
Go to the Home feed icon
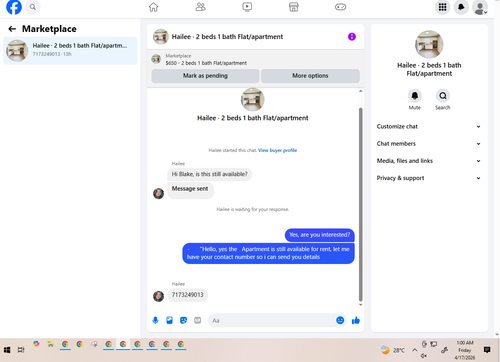coord(153,7)
